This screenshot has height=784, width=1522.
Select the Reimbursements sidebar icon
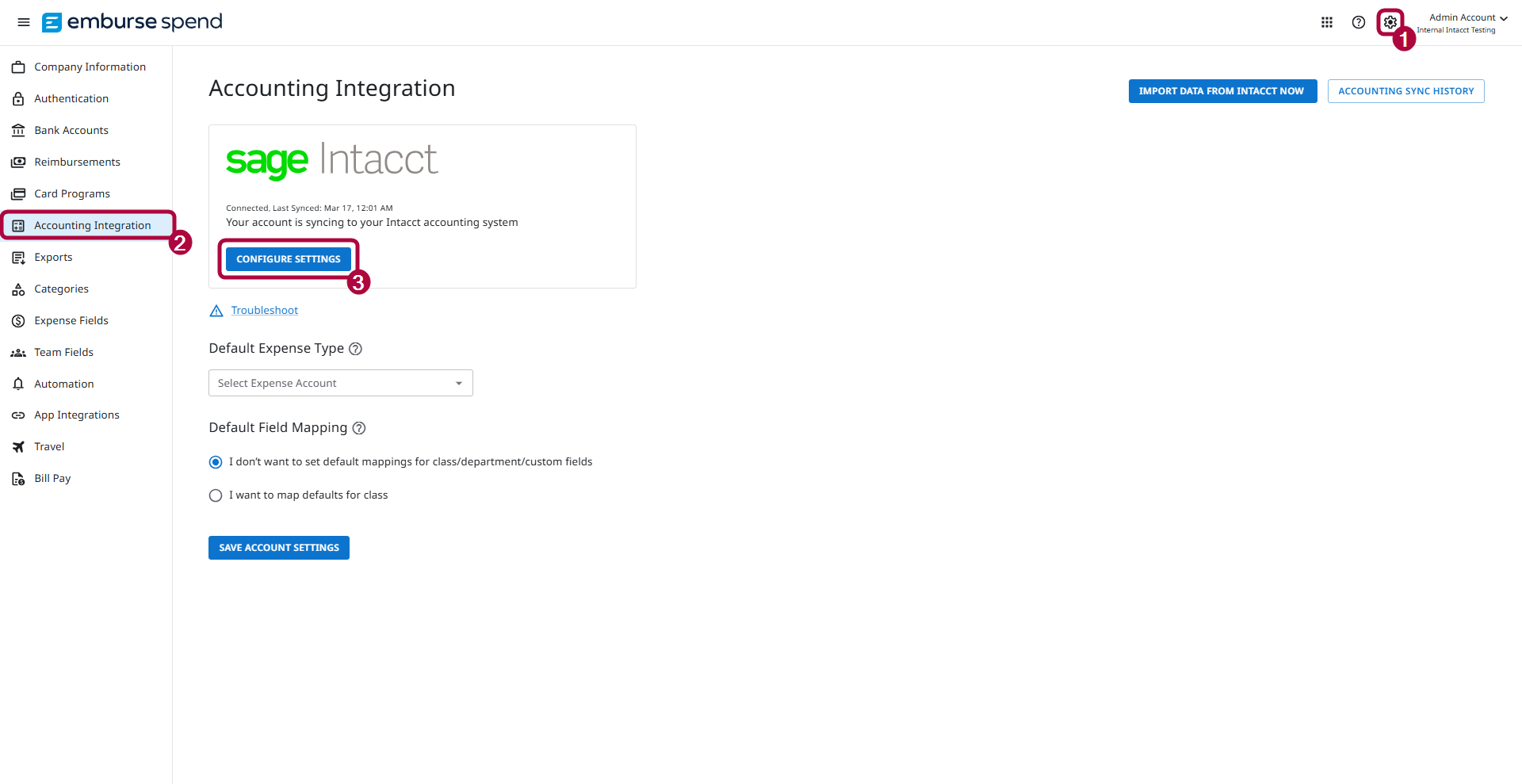[x=17, y=162]
